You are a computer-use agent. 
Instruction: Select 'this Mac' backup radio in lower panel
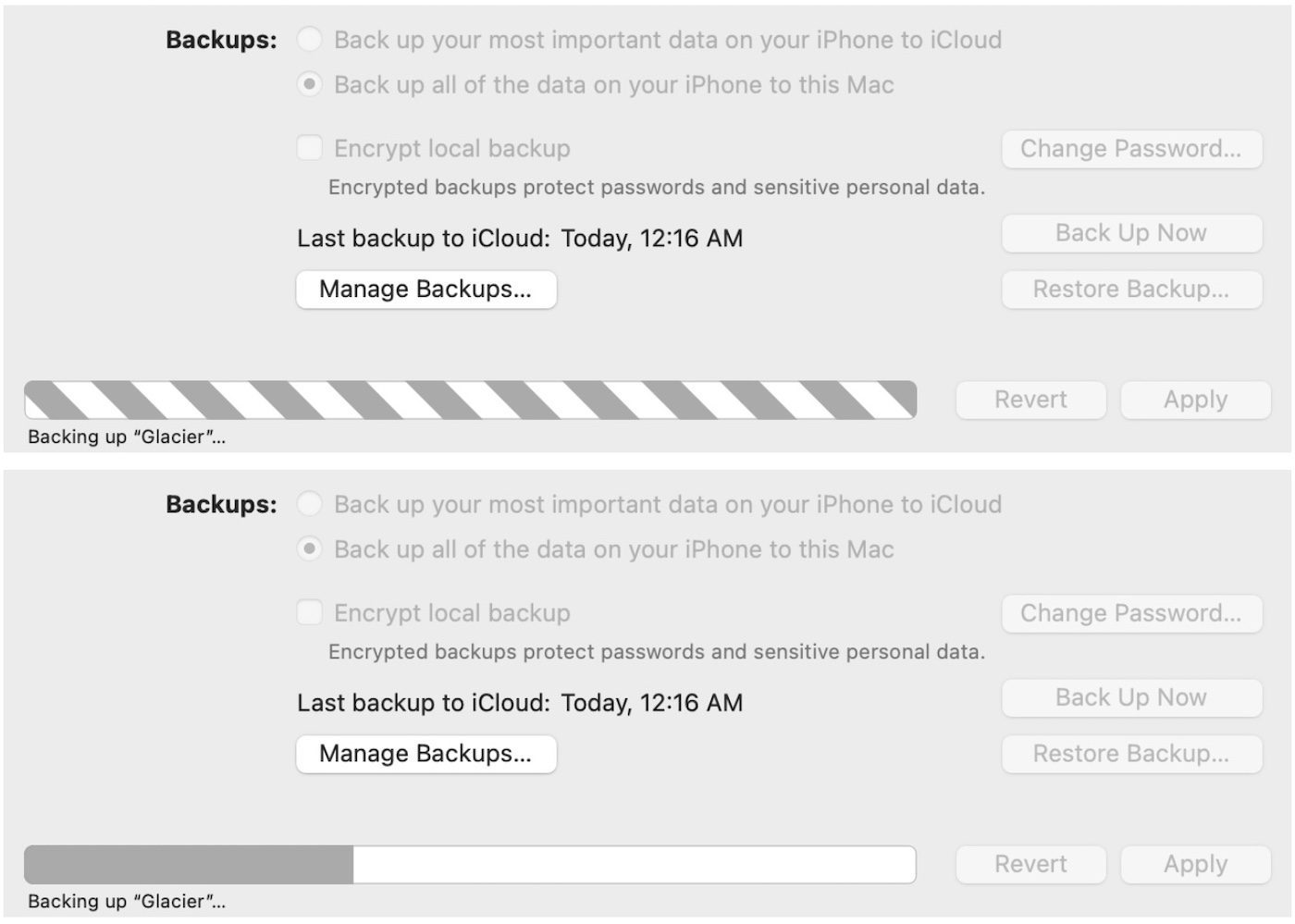click(x=310, y=548)
